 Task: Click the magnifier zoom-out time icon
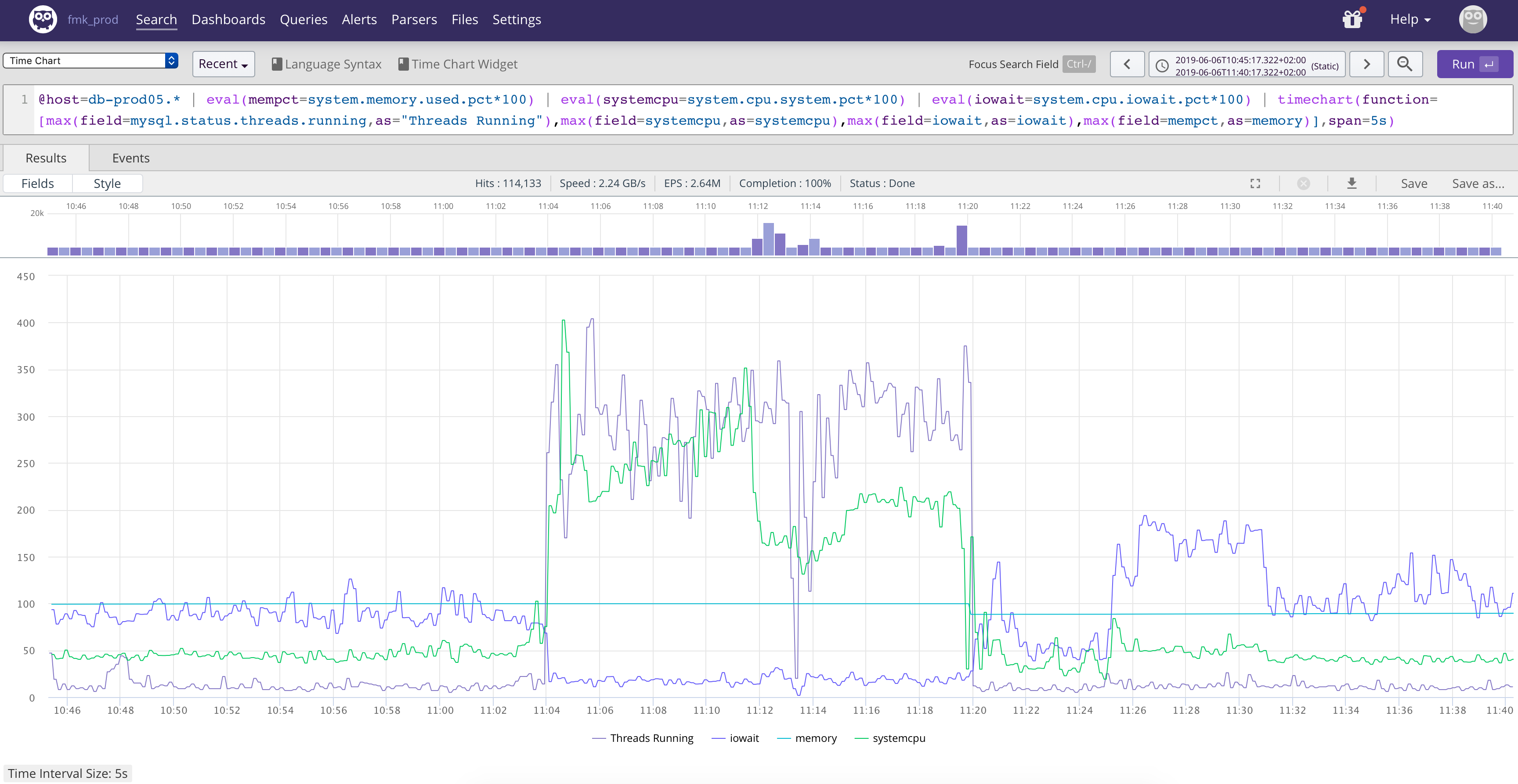[x=1405, y=64]
